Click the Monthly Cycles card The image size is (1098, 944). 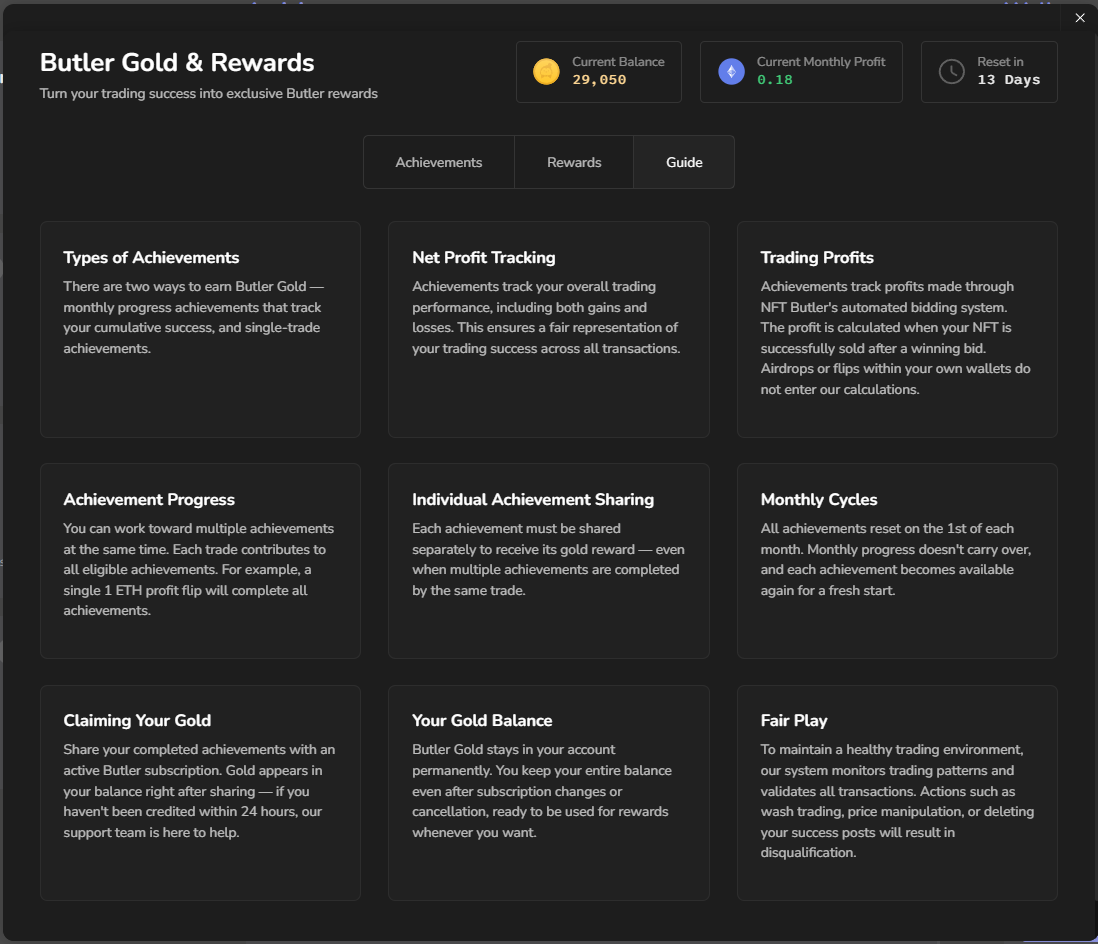click(897, 560)
